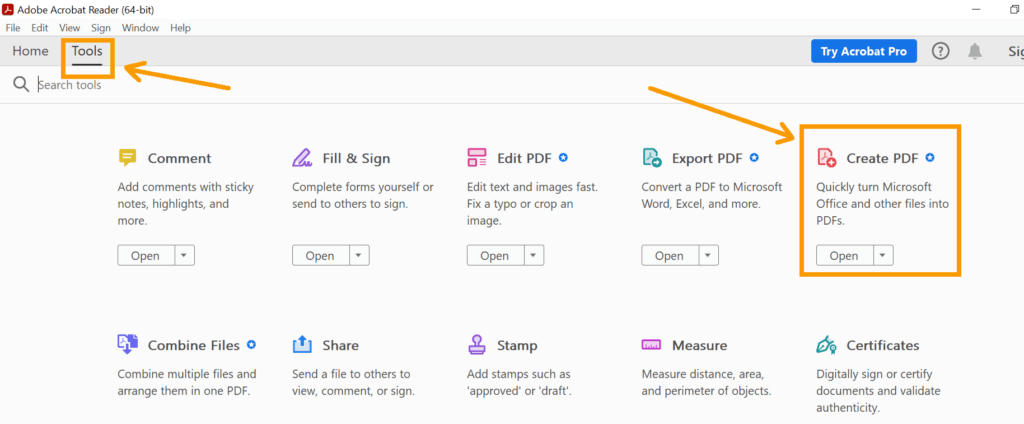
Task: Expand the Create PDF Open dropdown arrow
Action: 882,256
